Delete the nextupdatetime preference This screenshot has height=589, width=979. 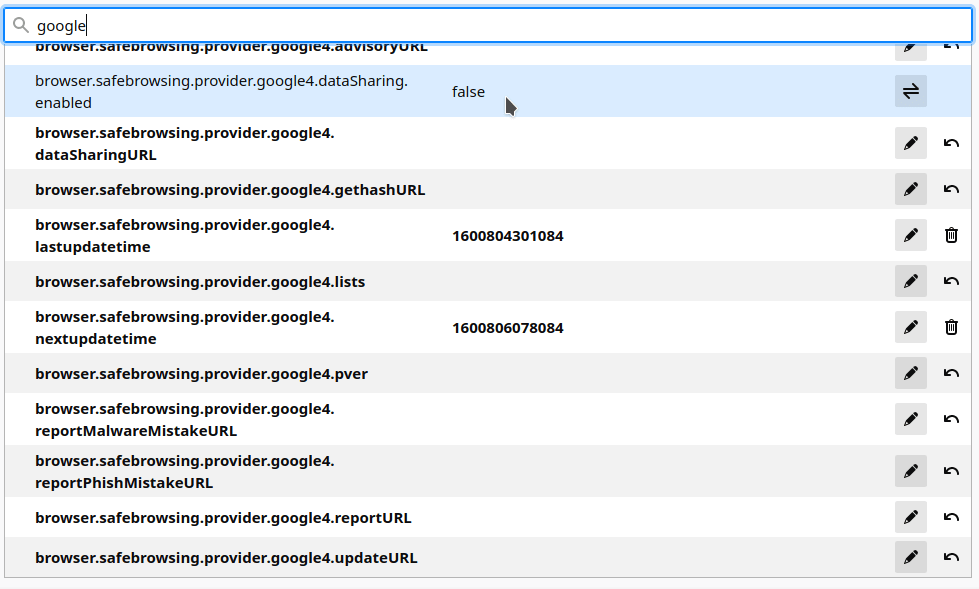click(951, 327)
